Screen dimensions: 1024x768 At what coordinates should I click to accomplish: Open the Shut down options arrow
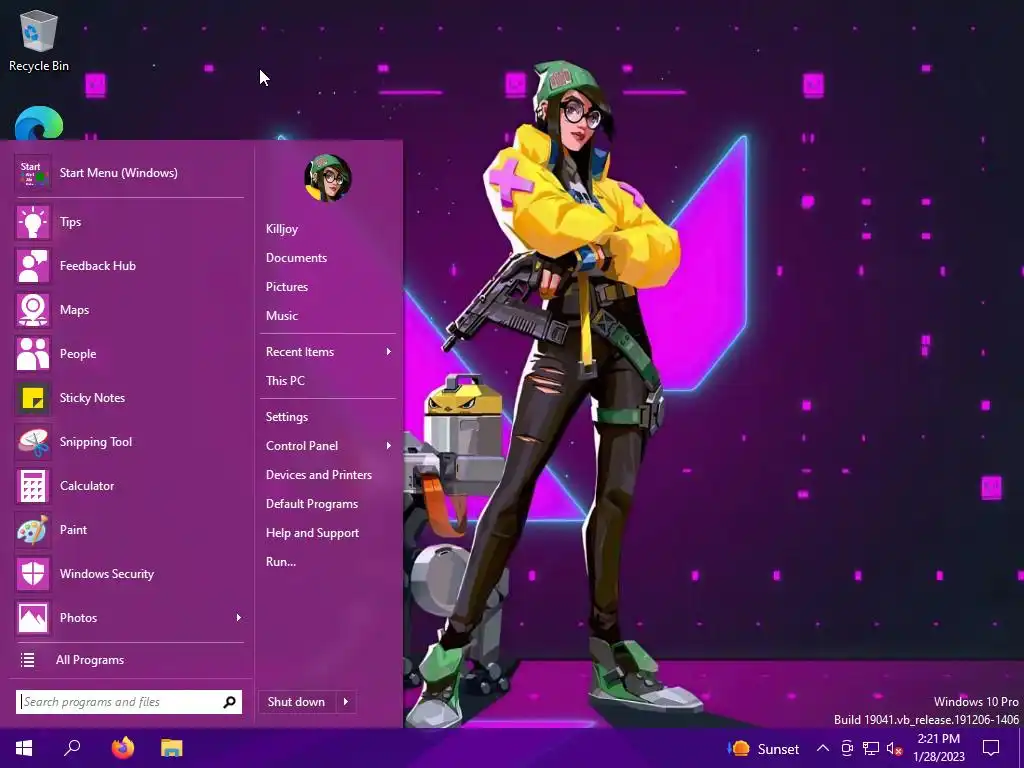point(345,702)
